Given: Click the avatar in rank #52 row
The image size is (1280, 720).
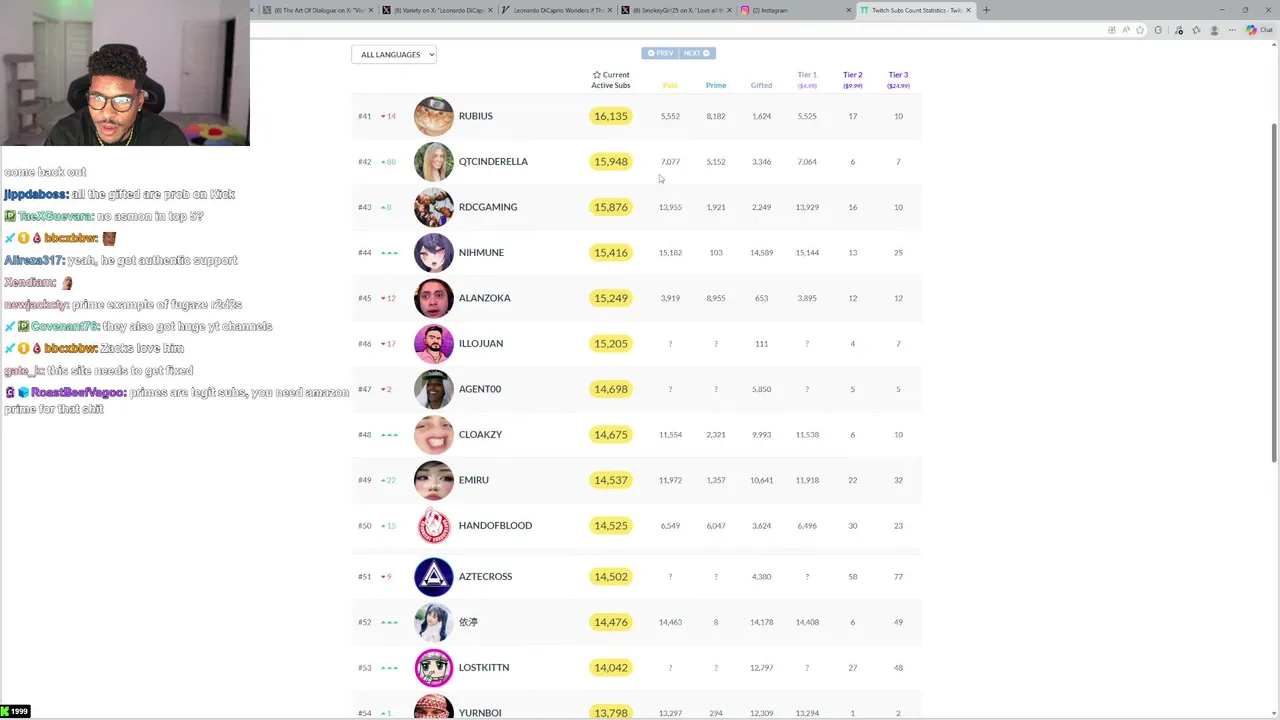Looking at the screenshot, I should pos(433,622).
